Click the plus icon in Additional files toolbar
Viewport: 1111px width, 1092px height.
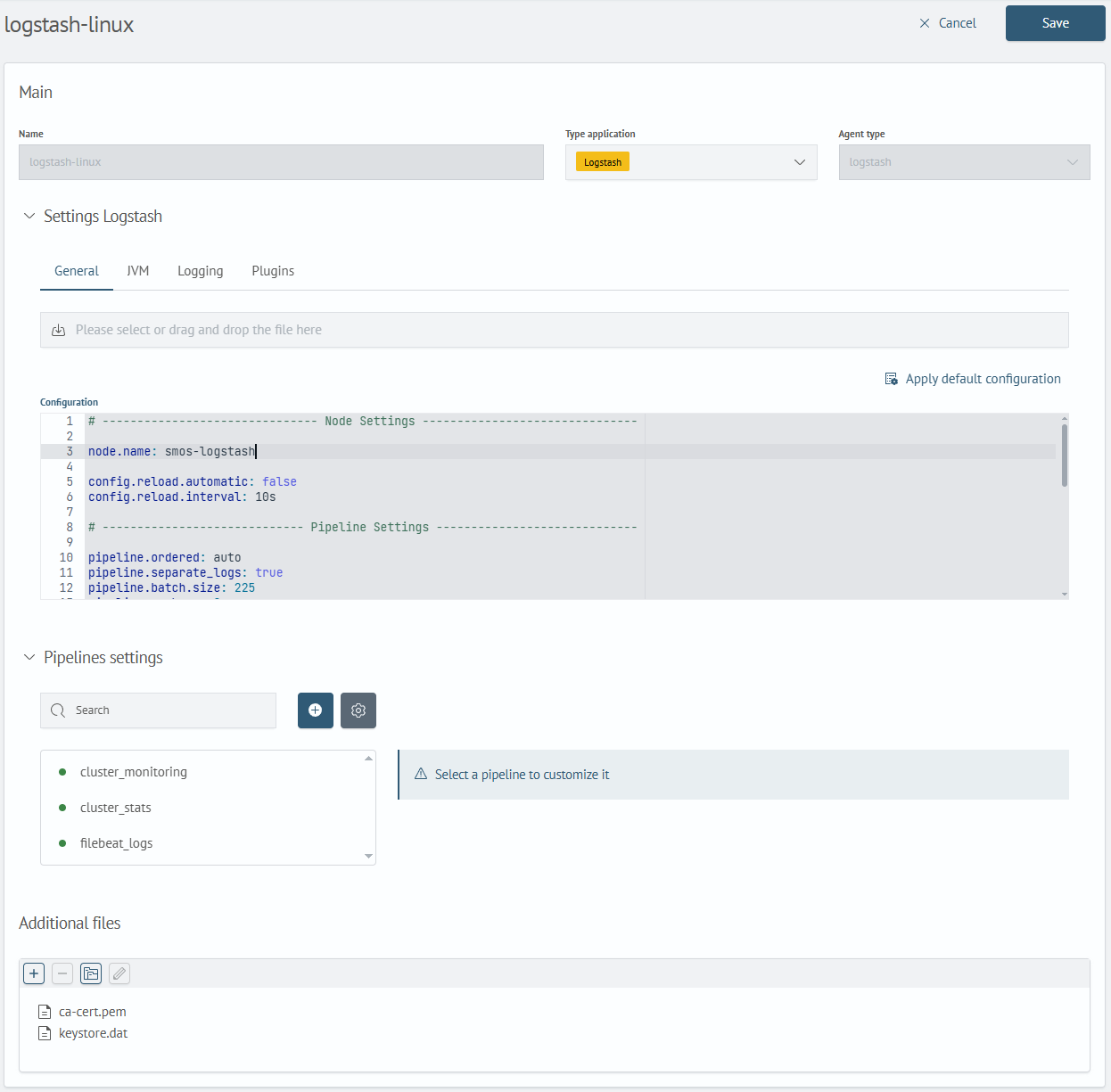tap(33, 973)
